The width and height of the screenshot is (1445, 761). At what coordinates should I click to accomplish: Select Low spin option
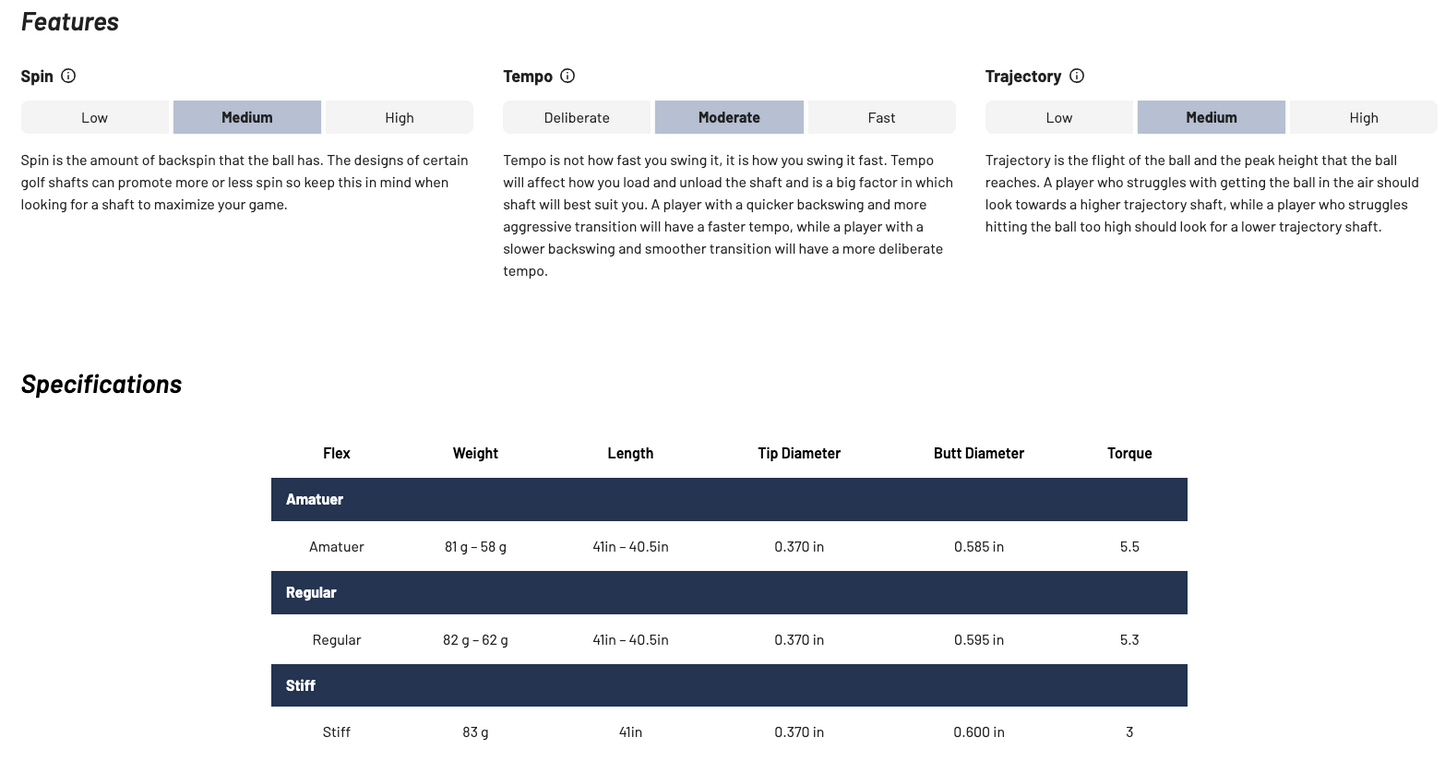(x=95, y=117)
